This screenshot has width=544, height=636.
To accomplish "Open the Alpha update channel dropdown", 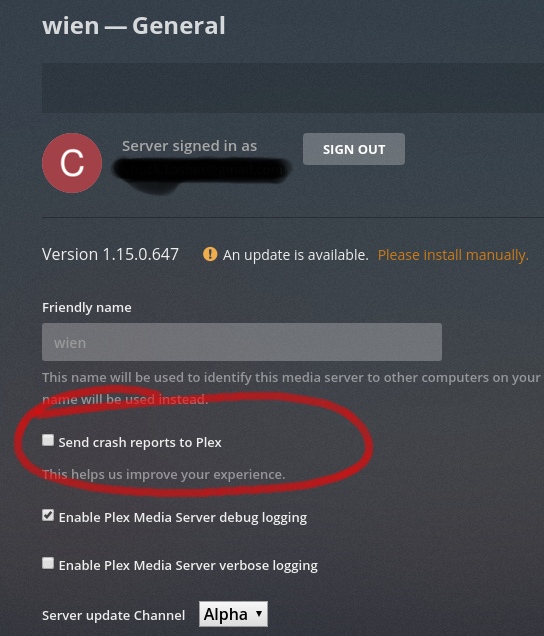I will click(233, 614).
